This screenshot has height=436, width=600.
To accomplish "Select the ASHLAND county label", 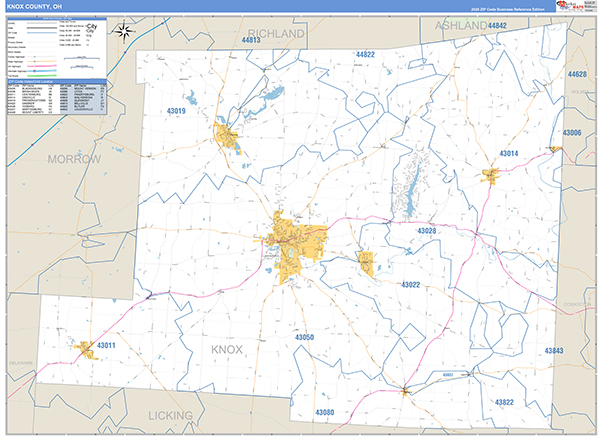I will 461,26.
